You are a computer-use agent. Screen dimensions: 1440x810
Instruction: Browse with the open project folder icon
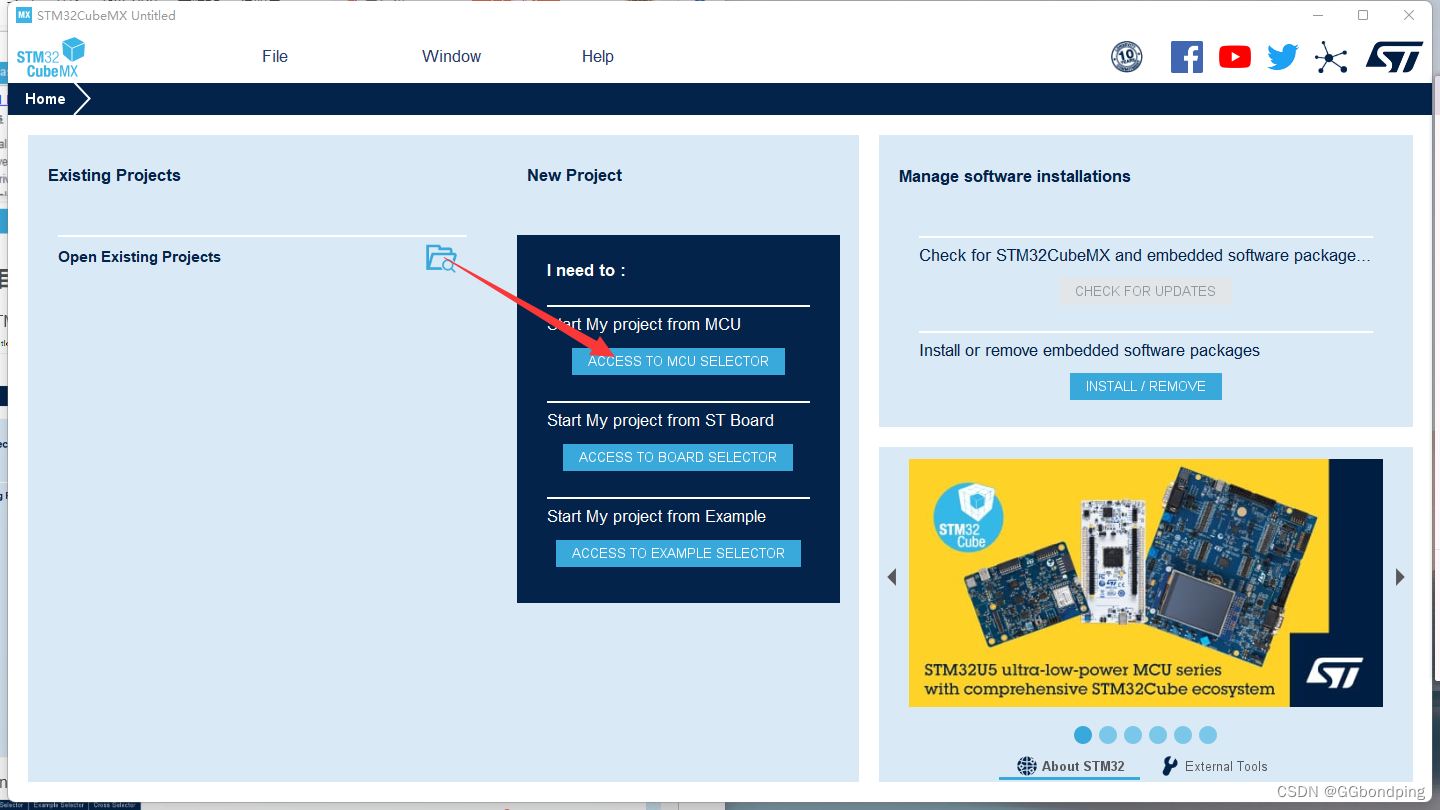tap(441, 258)
